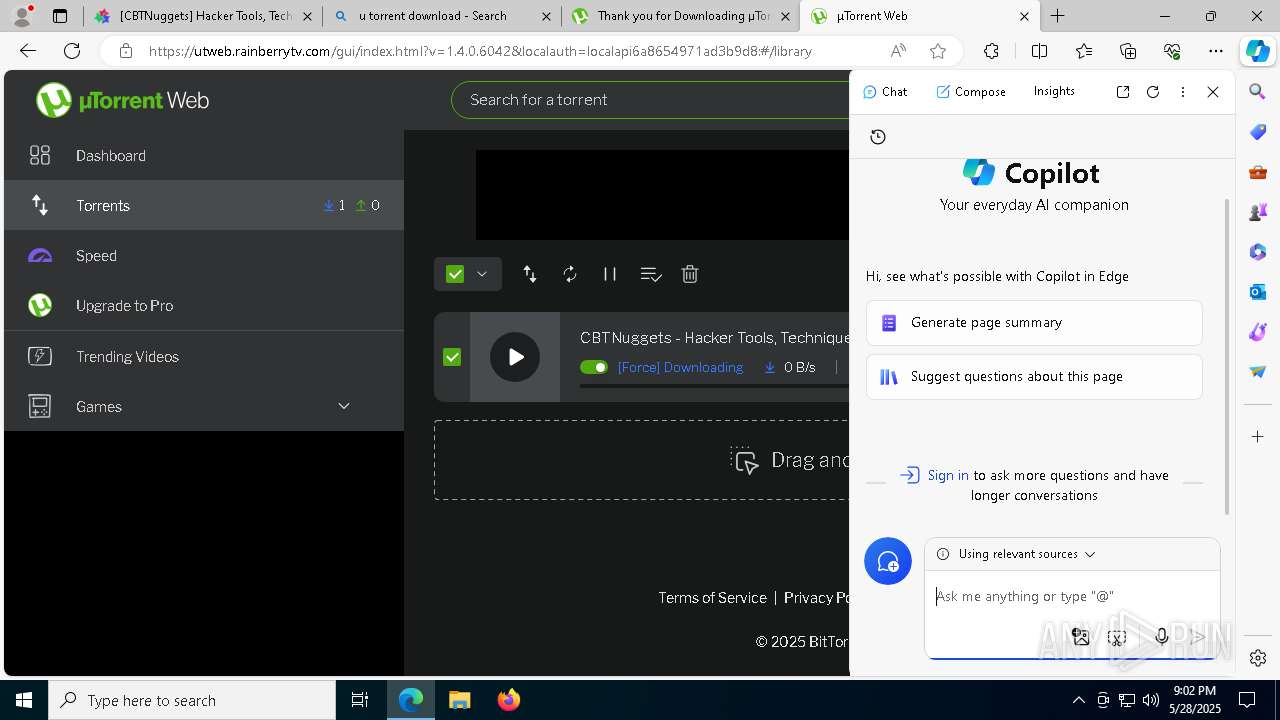Expand the Games menu chevron
Image resolution: width=1280 pixels, height=720 pixels.
click(x=344, y=406)
